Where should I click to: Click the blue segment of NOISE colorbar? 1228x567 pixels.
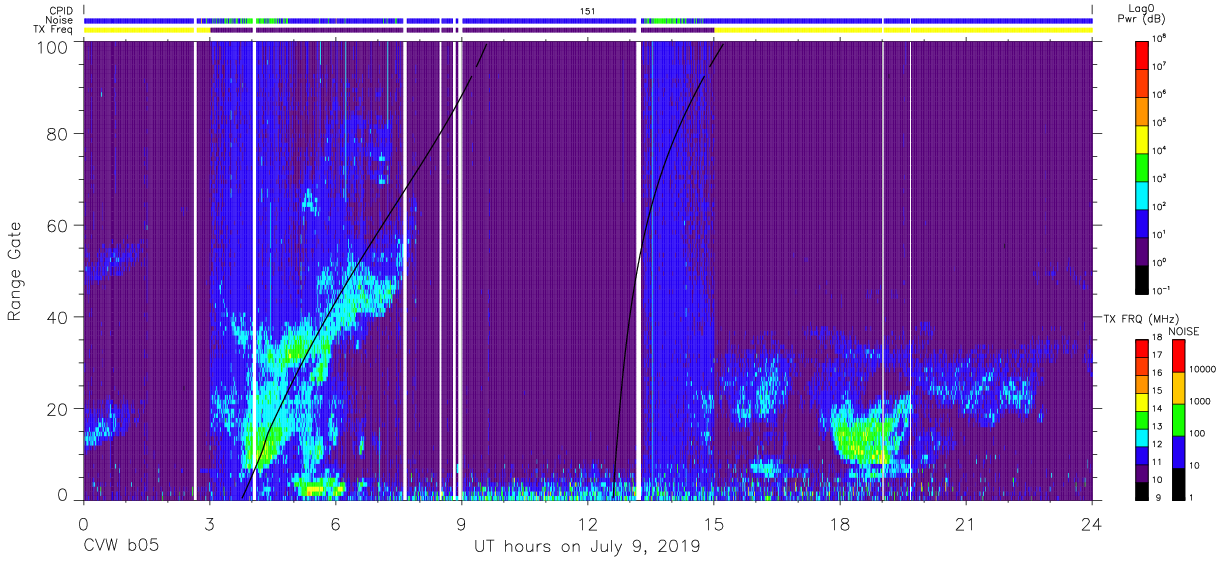tap(1178, 452)
